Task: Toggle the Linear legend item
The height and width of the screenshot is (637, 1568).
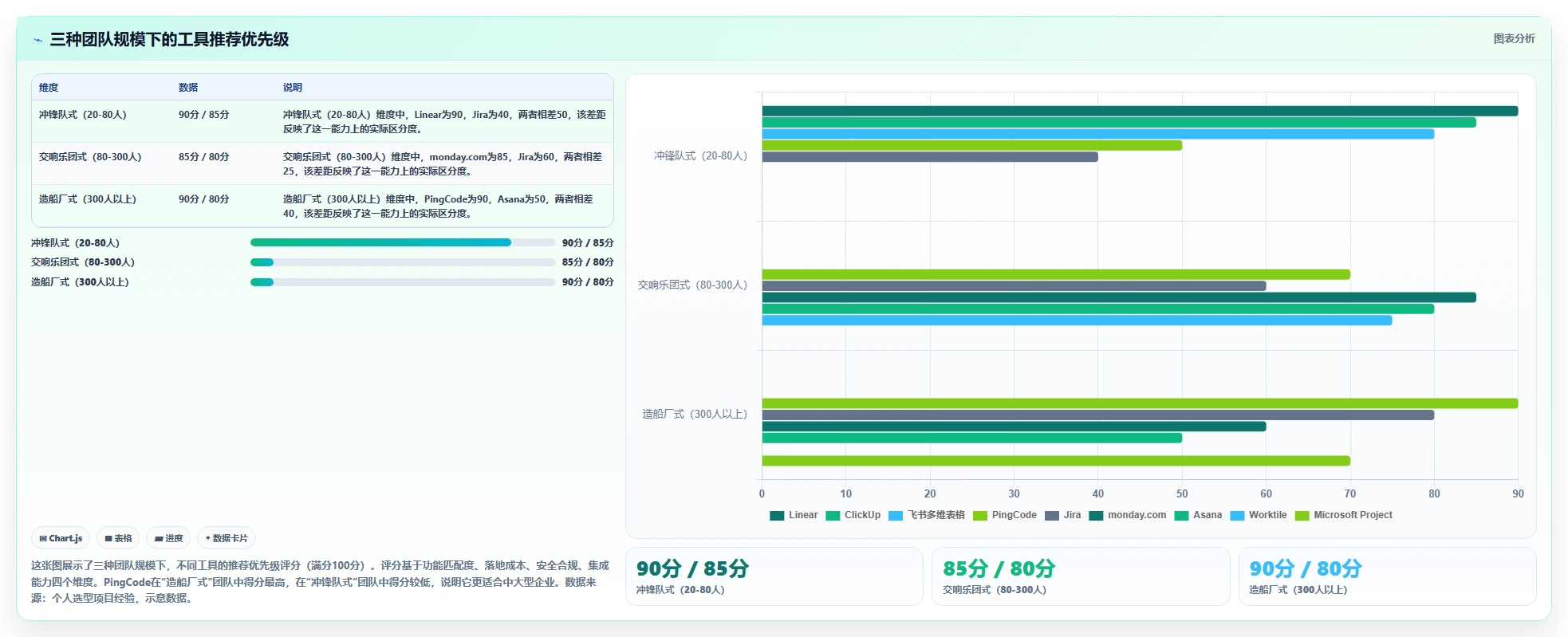Action: click(794, 515)
